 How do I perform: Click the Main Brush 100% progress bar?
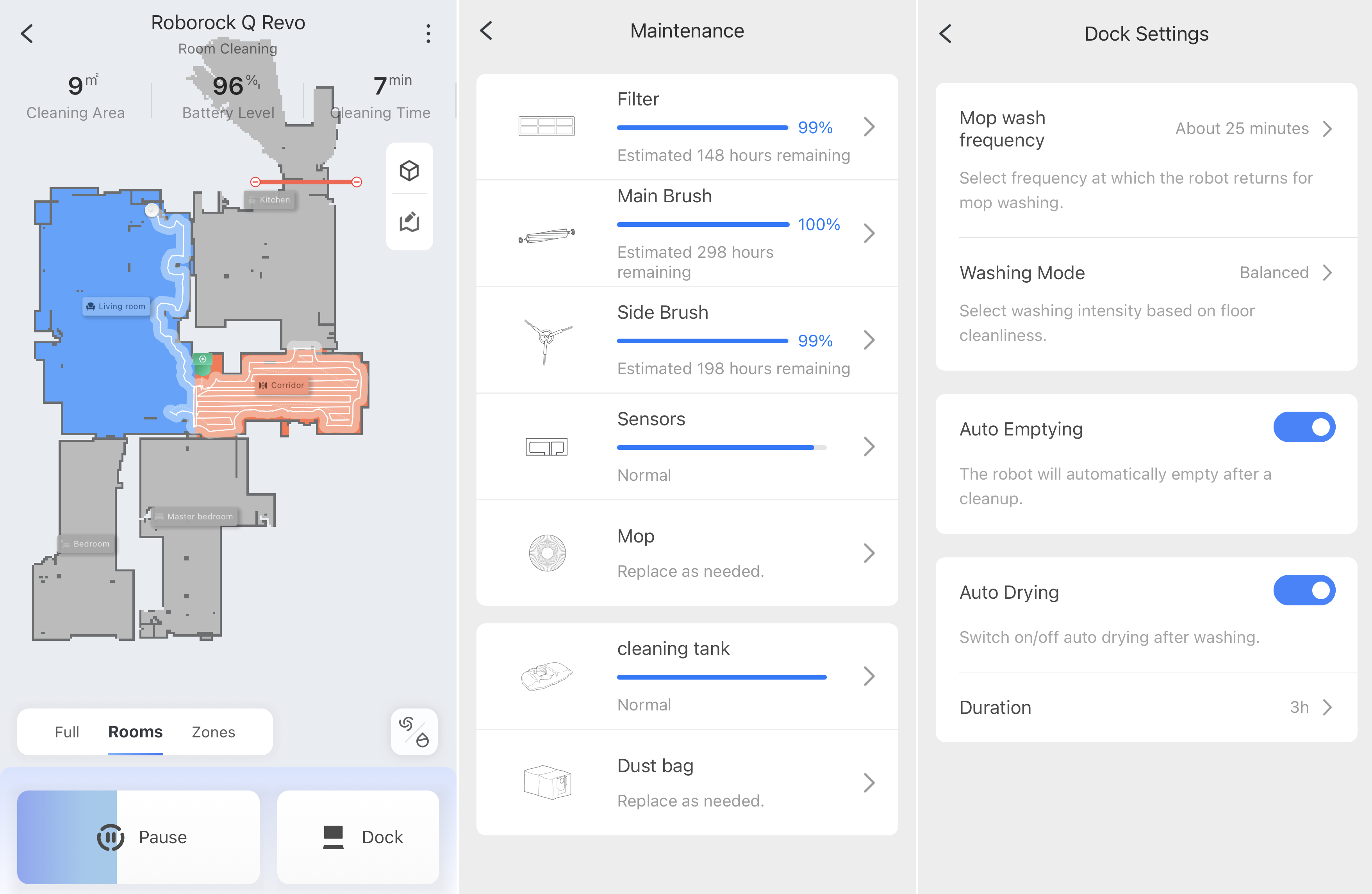pos(703,224)
